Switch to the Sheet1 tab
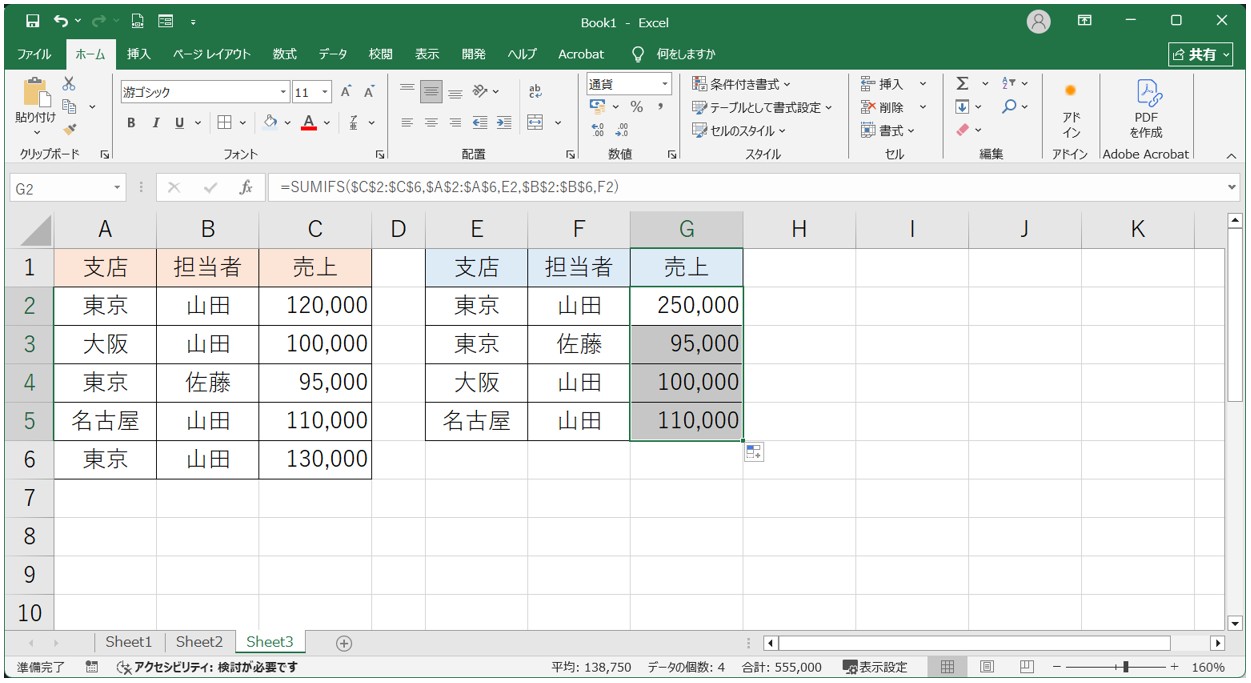The height and width of the screenshot is (683, 1251). [x=129, y=642]
